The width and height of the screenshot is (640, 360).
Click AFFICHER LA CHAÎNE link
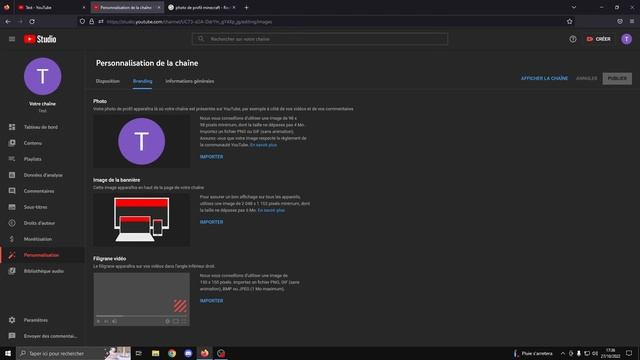point(544,78)
